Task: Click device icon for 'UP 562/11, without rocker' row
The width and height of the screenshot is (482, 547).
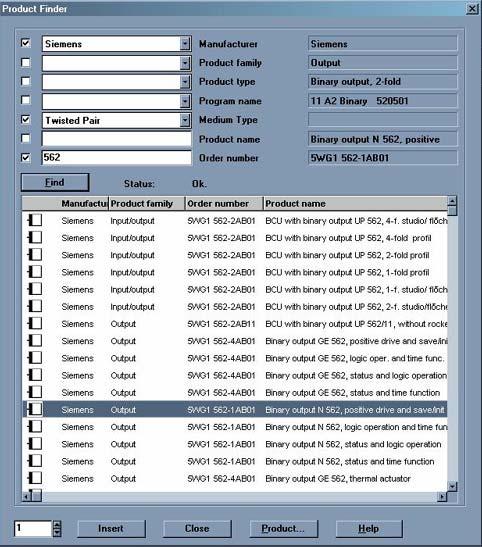Action: (x=35, y=323)
